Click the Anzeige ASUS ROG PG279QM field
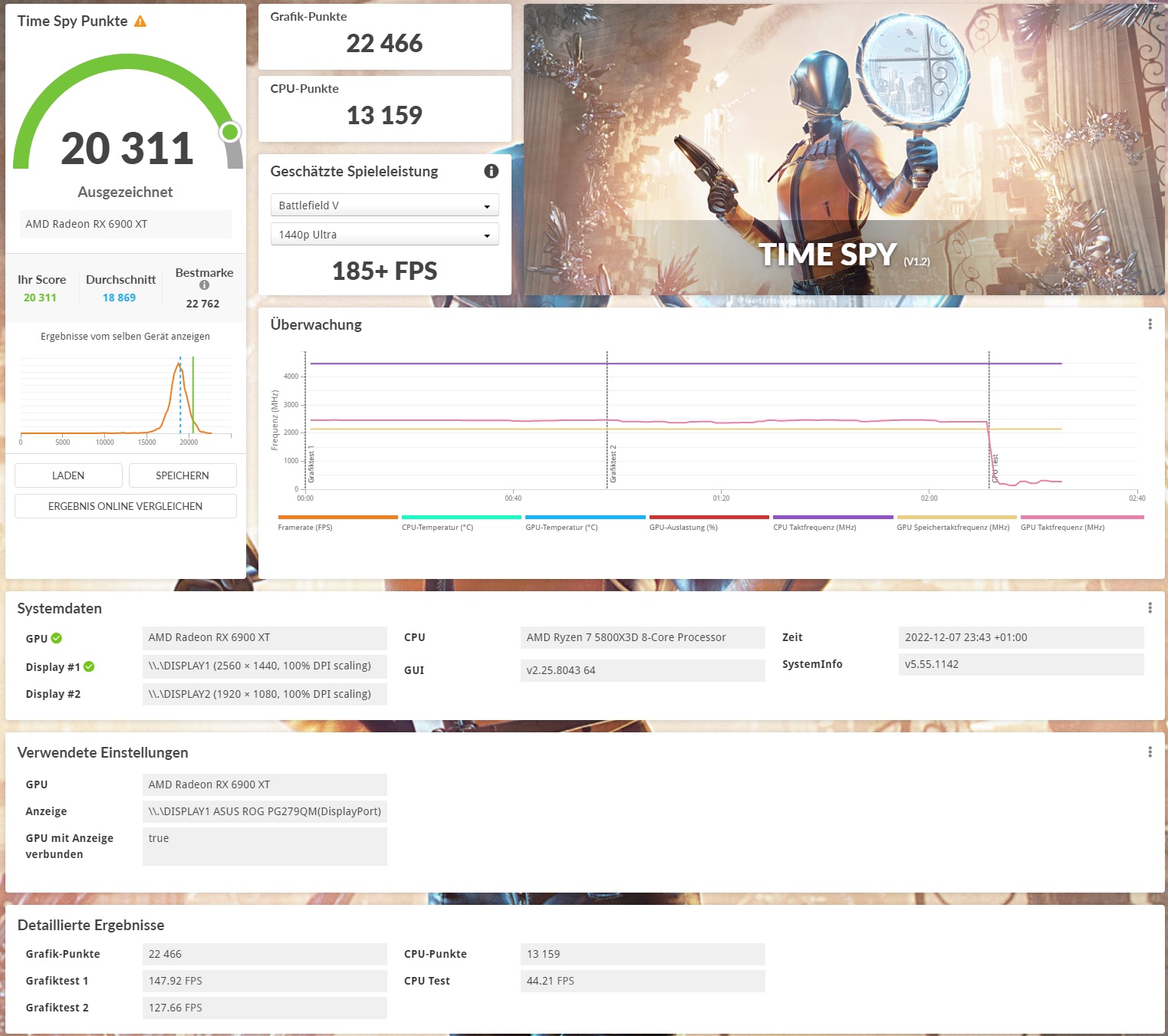The height and width of the screenshot is (1036, 1168). (265, 811)
